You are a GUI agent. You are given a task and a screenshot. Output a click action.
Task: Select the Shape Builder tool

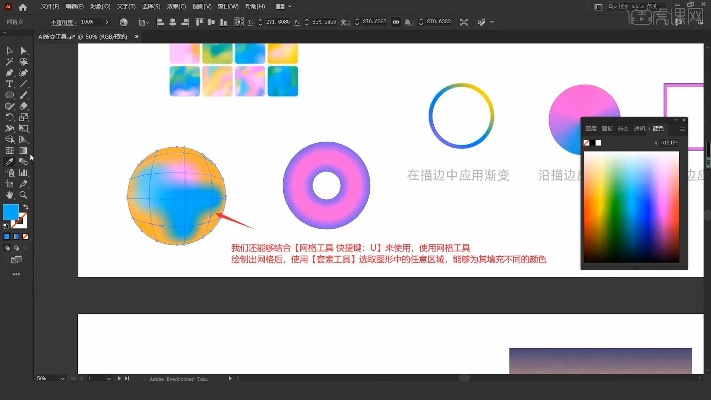pyautogui.click(x=9, y=139)
